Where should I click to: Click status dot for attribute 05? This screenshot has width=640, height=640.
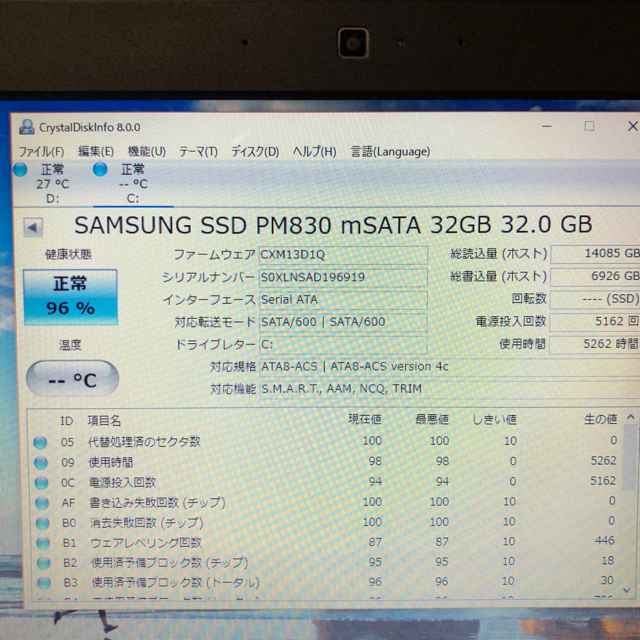40,442
